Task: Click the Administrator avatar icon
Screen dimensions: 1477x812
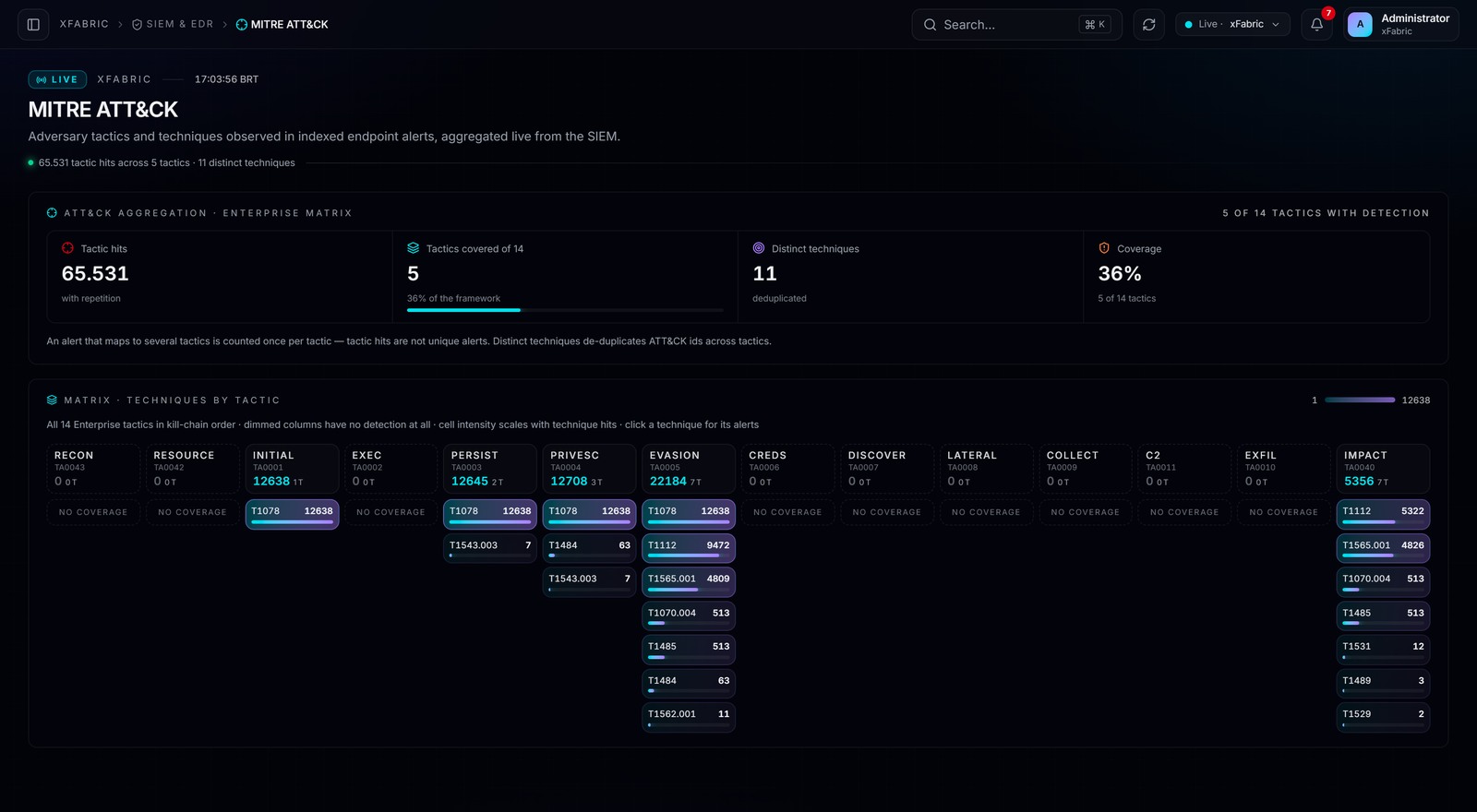Action: pos(1360,25)
